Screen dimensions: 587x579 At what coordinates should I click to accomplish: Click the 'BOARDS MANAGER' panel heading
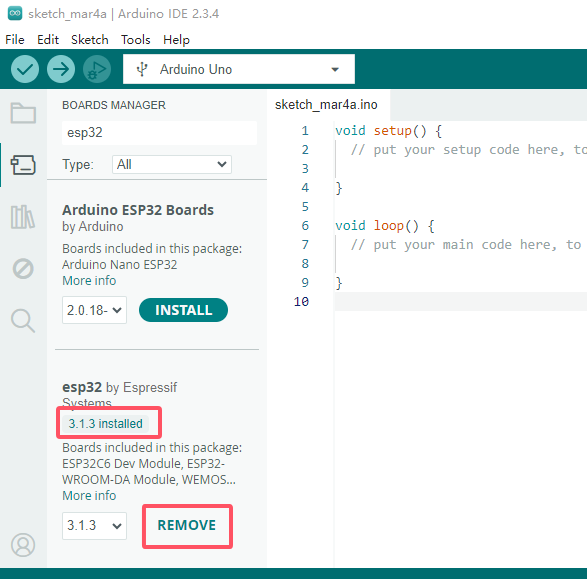(114, 105)
